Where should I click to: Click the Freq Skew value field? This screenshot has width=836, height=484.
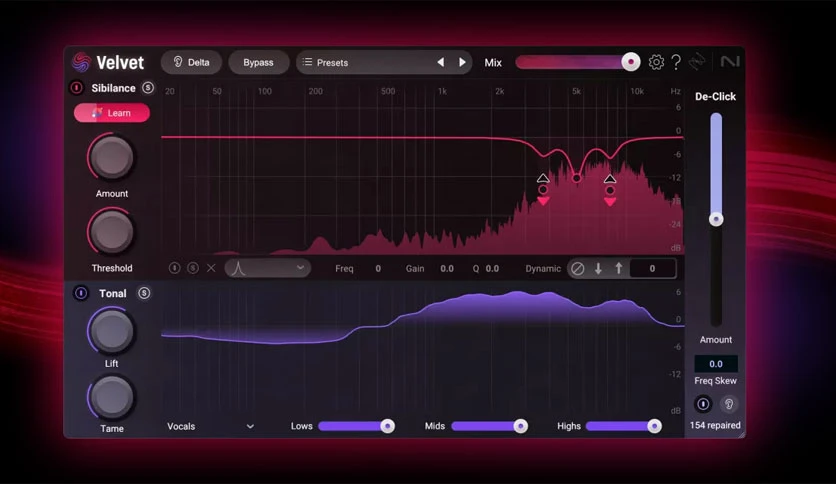pos(716,364)
